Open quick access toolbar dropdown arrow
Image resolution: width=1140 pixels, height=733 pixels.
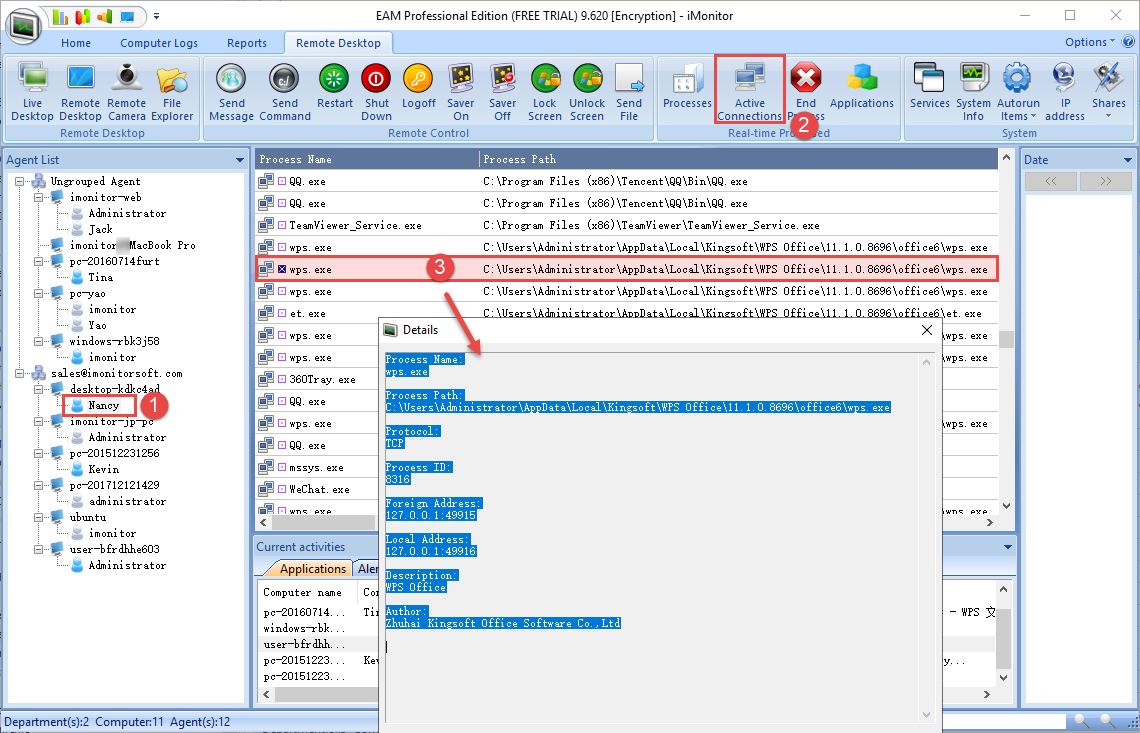pos(156,16)
